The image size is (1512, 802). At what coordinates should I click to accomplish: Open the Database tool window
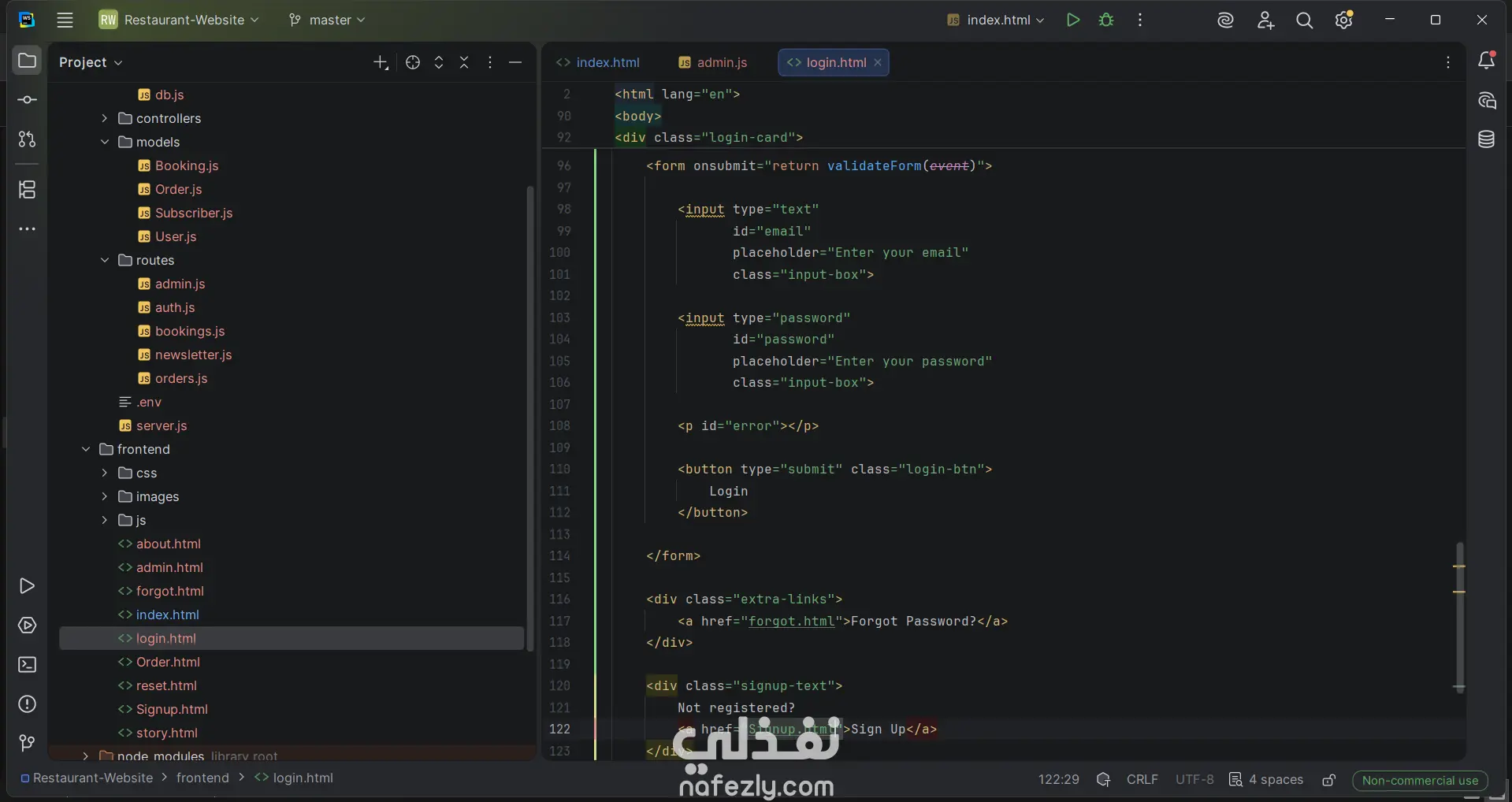pyautogui.click(x=1487, y=139)
